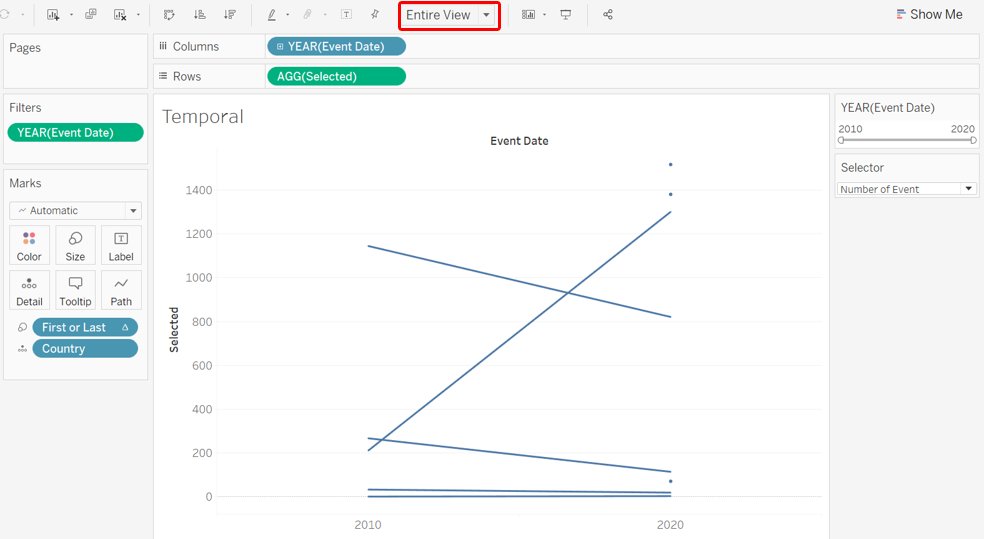Click the Country pill in Marks card
This screenshot has width=987, height=539.
coord(85,349)
